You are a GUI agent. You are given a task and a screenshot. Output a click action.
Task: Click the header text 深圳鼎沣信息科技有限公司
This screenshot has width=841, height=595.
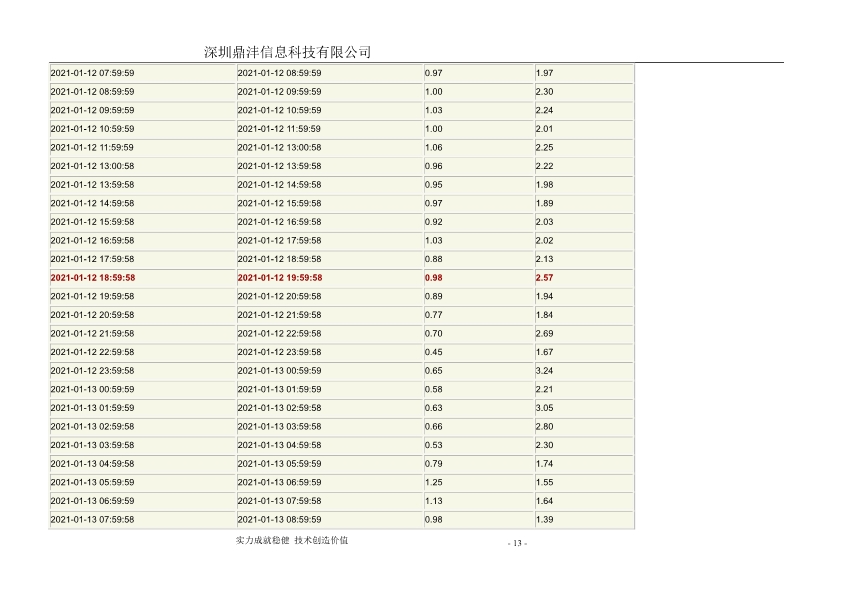[287, 52]
